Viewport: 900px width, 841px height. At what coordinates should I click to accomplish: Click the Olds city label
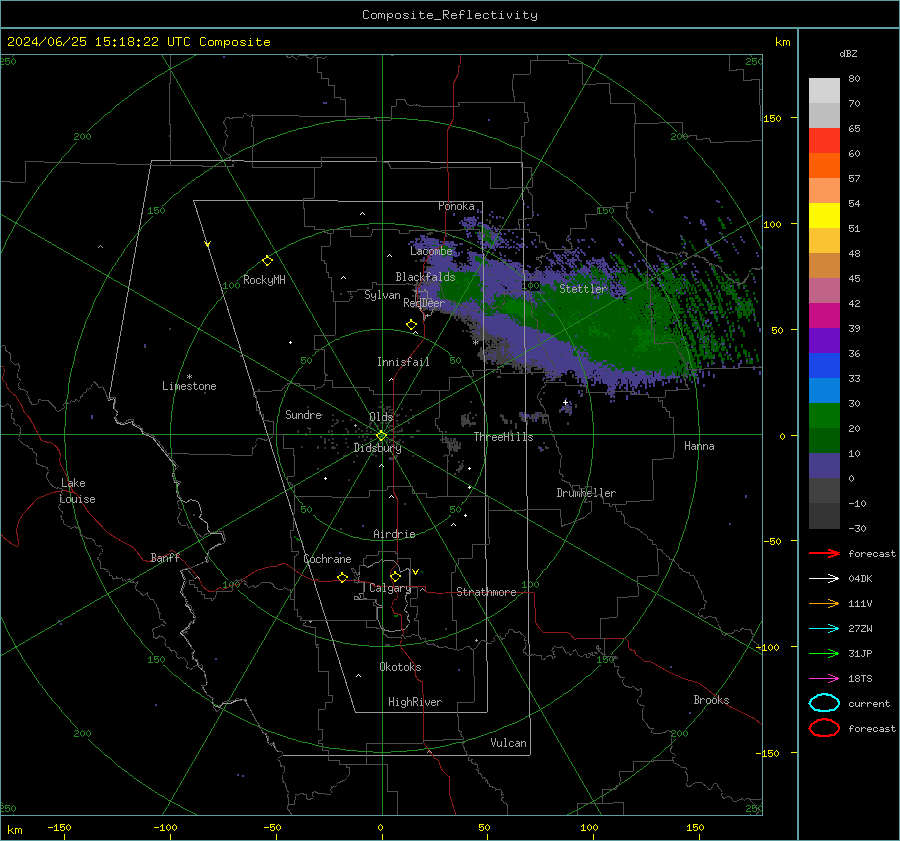pyautogui.click(x=381, y=417)
